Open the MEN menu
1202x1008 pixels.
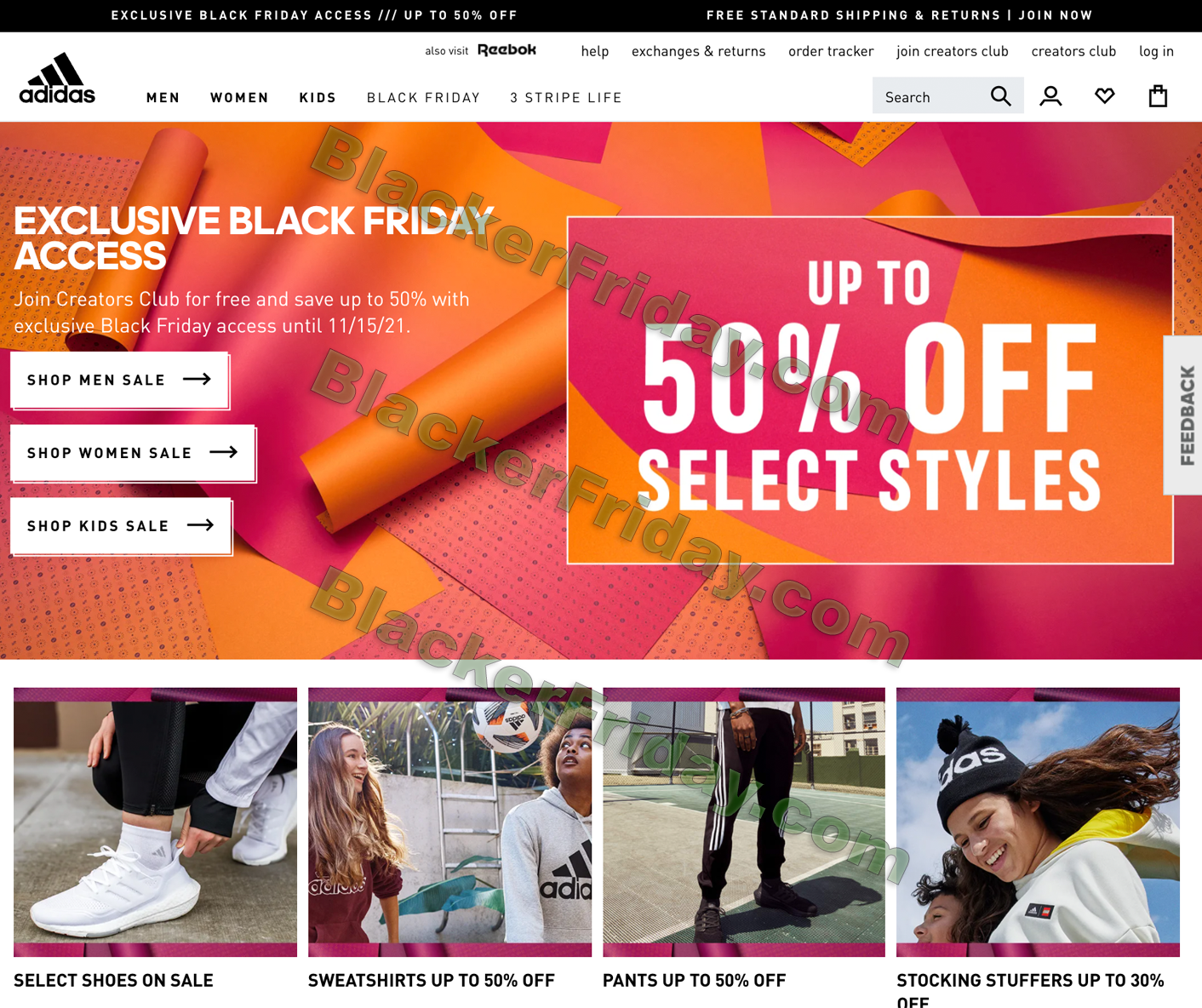click(x=163, y=98)
